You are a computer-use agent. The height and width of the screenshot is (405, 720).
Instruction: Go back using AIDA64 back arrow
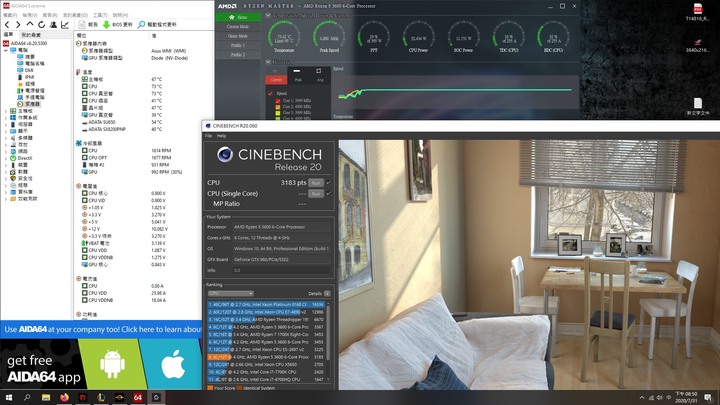(x=7, y=24)
